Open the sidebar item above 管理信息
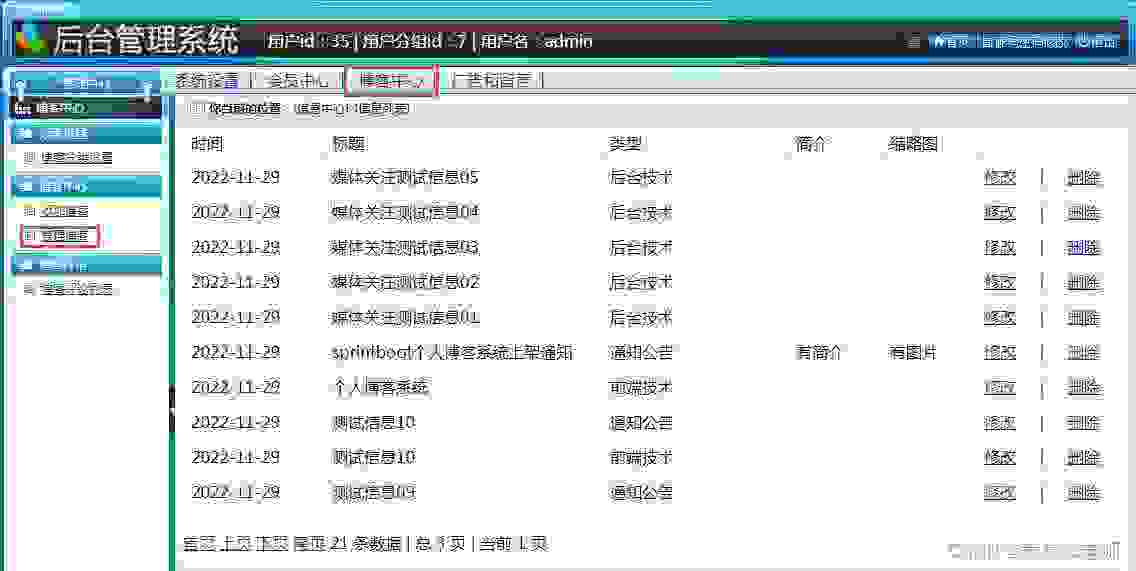This screenshot has width=1136, height=571. tap(65, 212)
